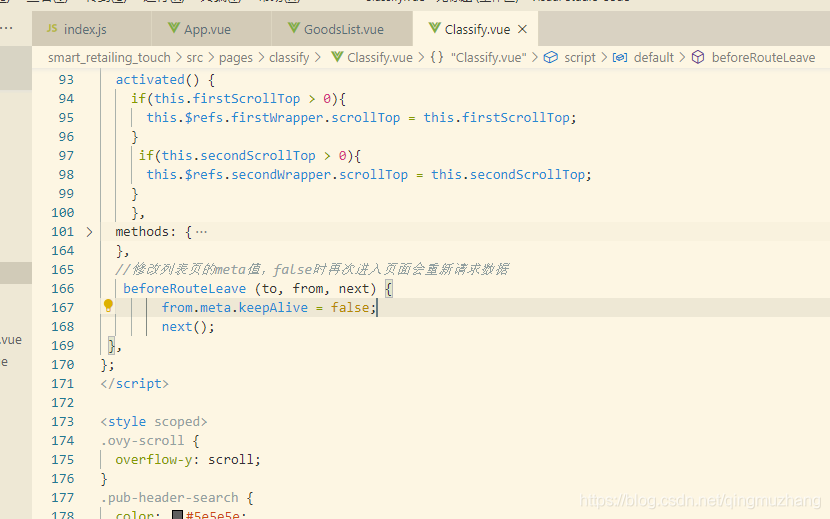Open the default breadcrumb item

[654, 57]
